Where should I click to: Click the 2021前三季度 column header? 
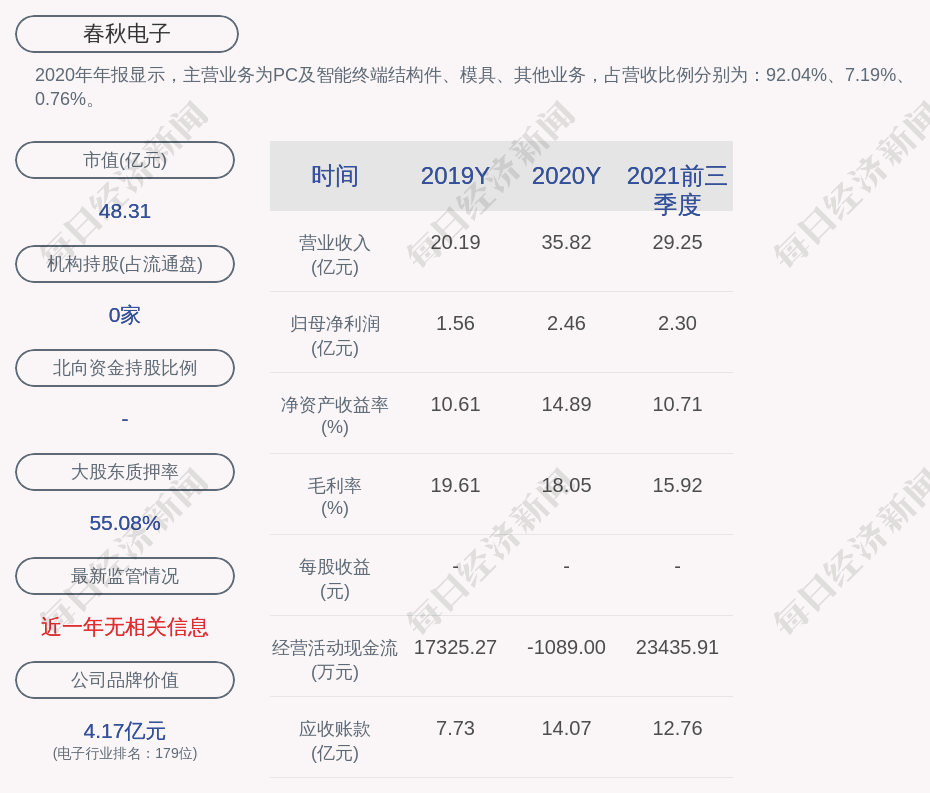(677, 189)
